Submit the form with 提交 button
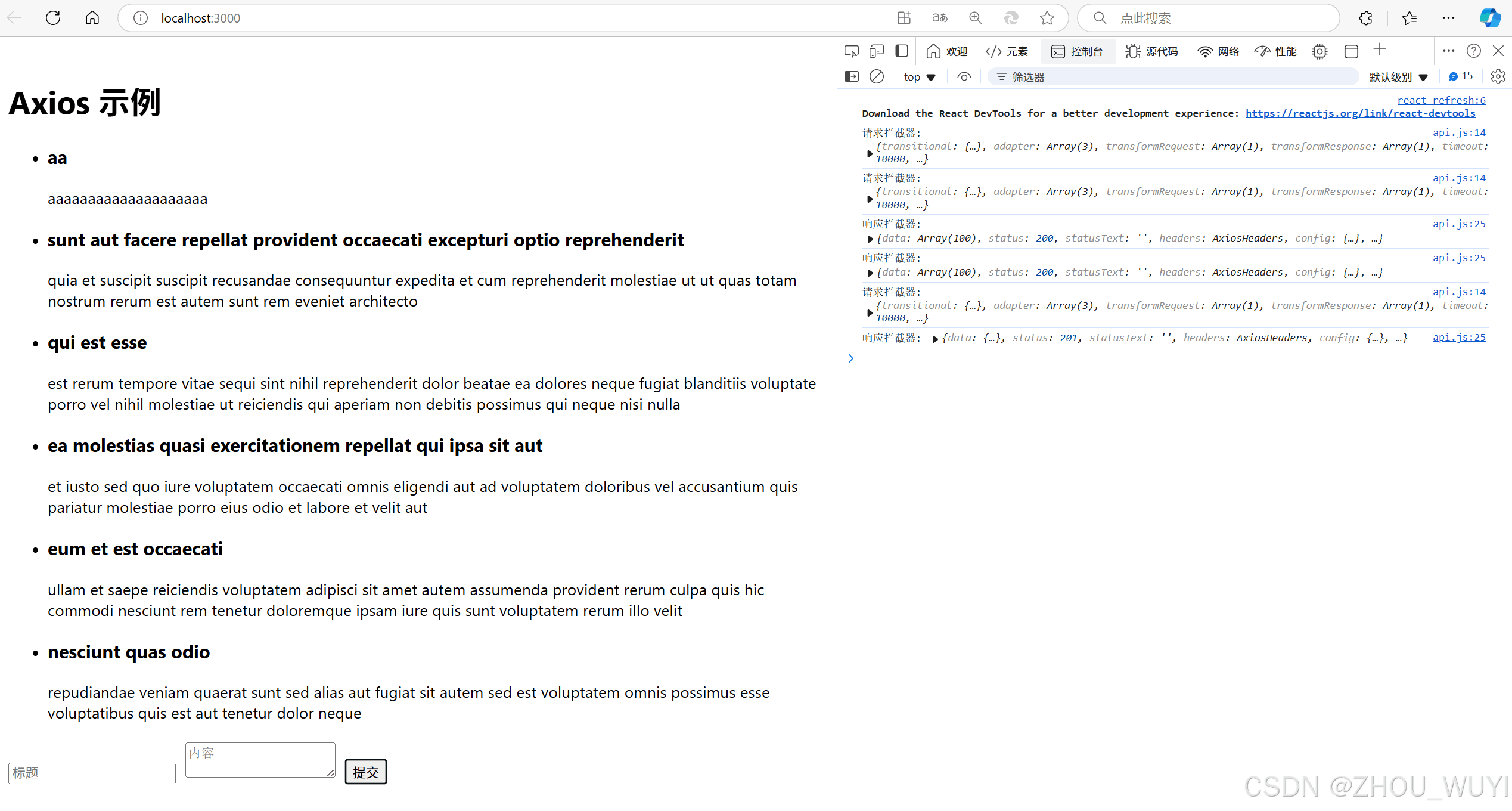The image size is (1512, 811). (366, 772)
